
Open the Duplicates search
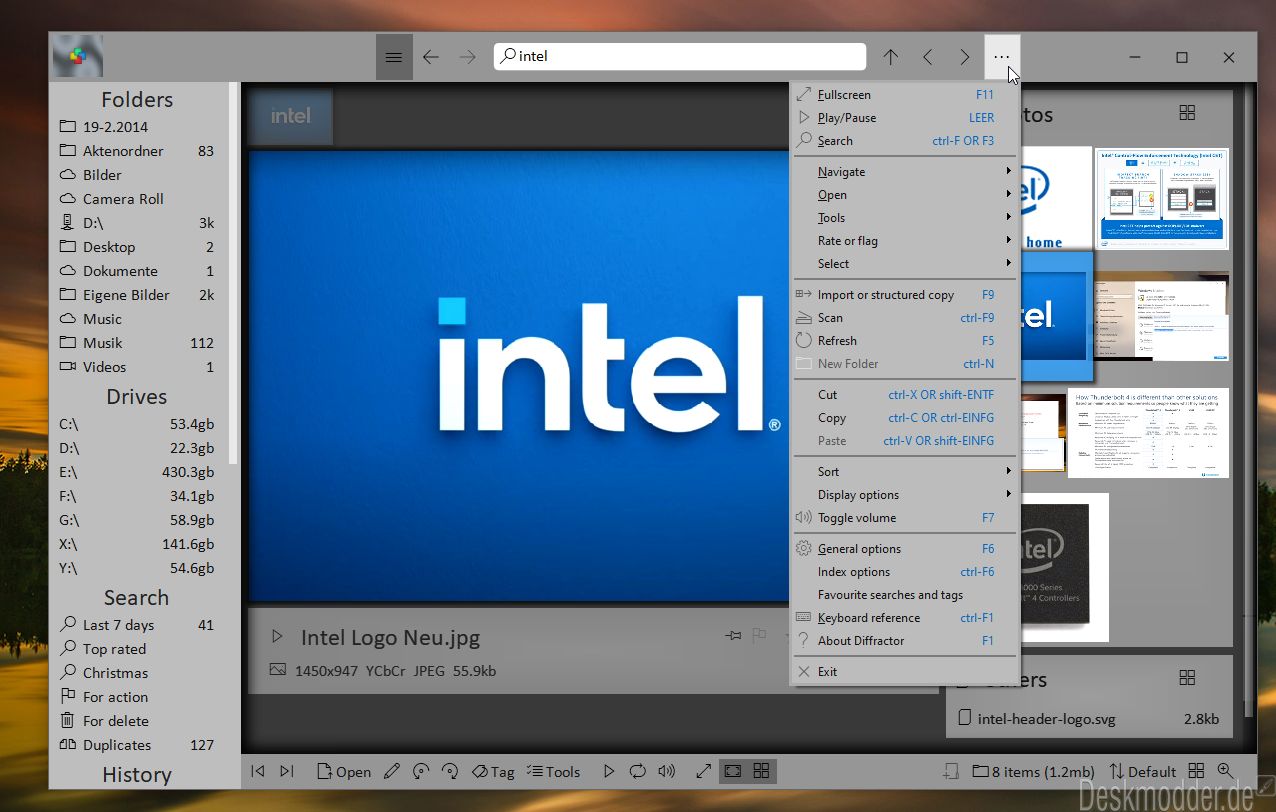tap(137, 745)
